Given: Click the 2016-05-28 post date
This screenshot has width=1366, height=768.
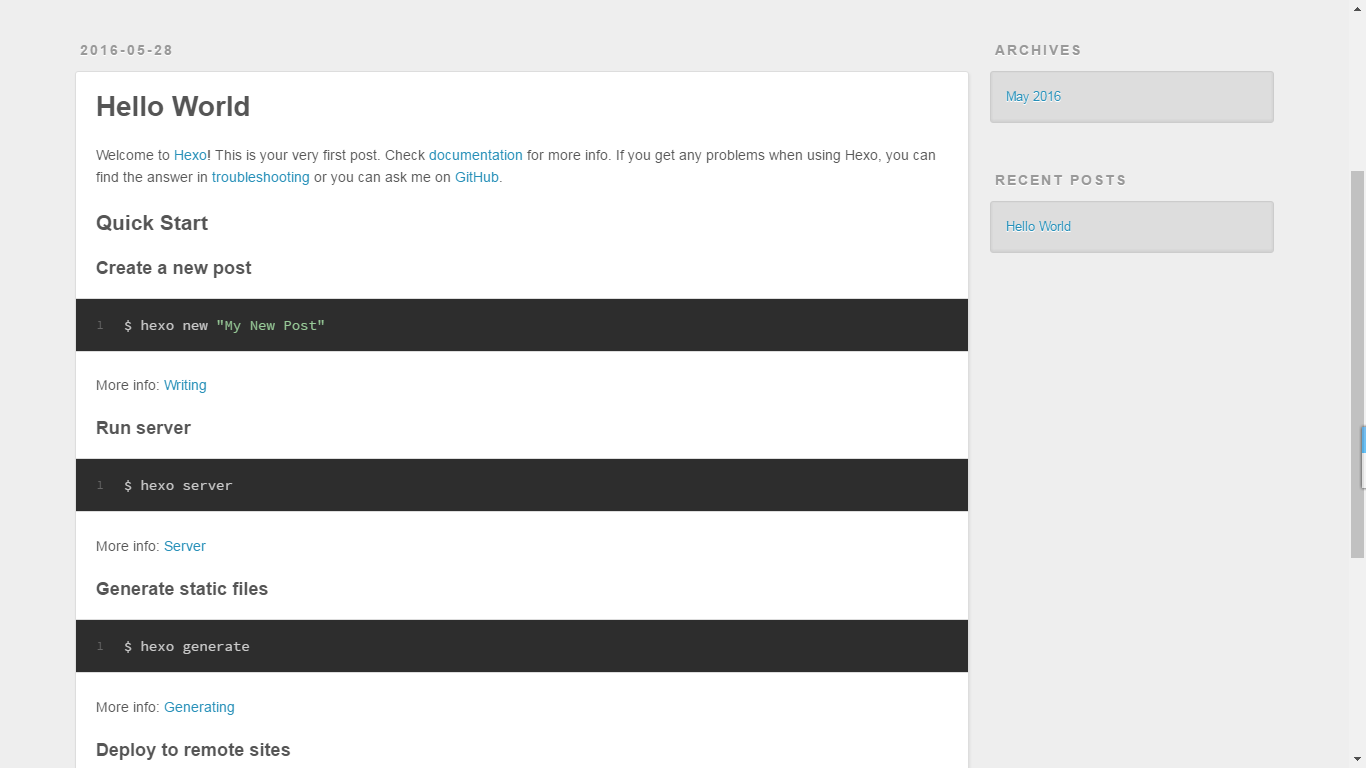Looking at the screenshot, I should pyautogui.click(x=127, y=50).
